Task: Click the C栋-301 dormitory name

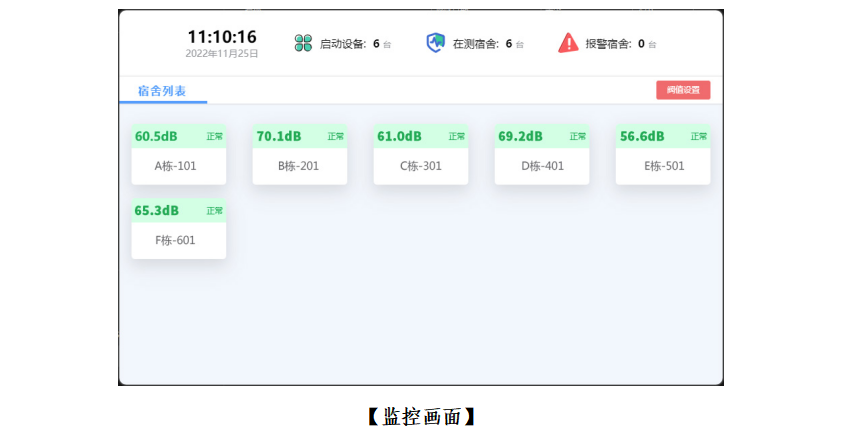Action: click(x=420, y=166)
